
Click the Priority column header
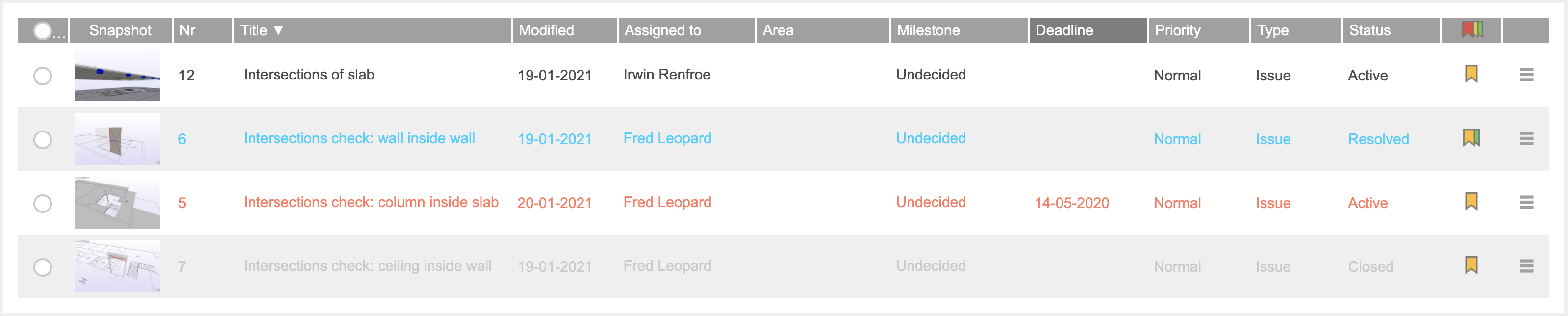[1198, 30]
